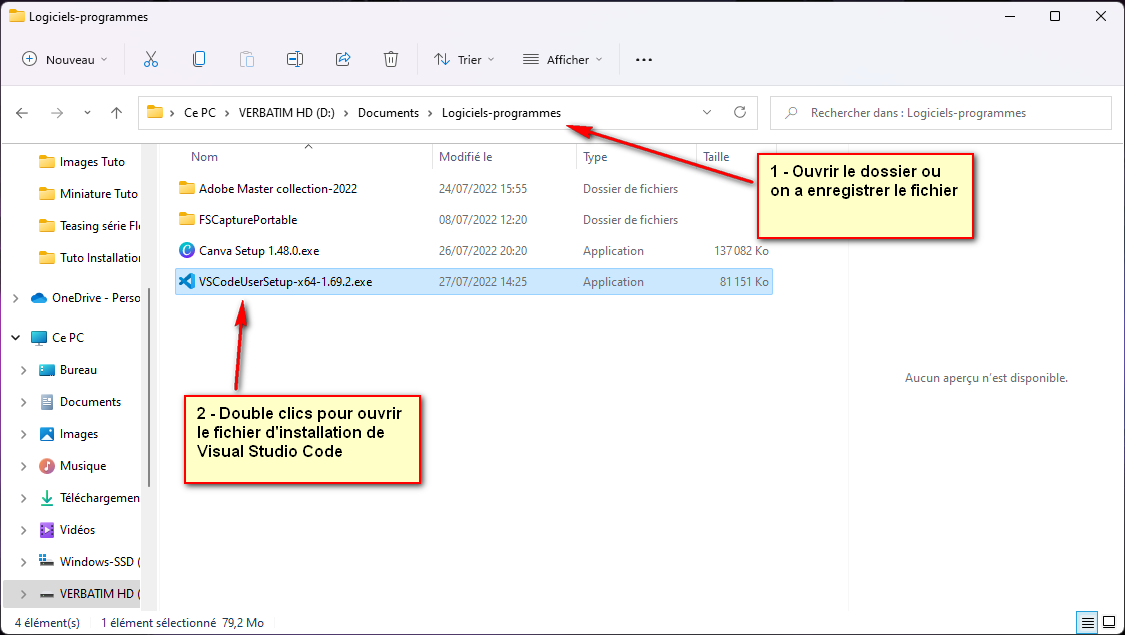Image resolution: width=1125 pixels, height=635 pixels.
Task: Open the Afficher view menu
Action: [x=564, y=60]
